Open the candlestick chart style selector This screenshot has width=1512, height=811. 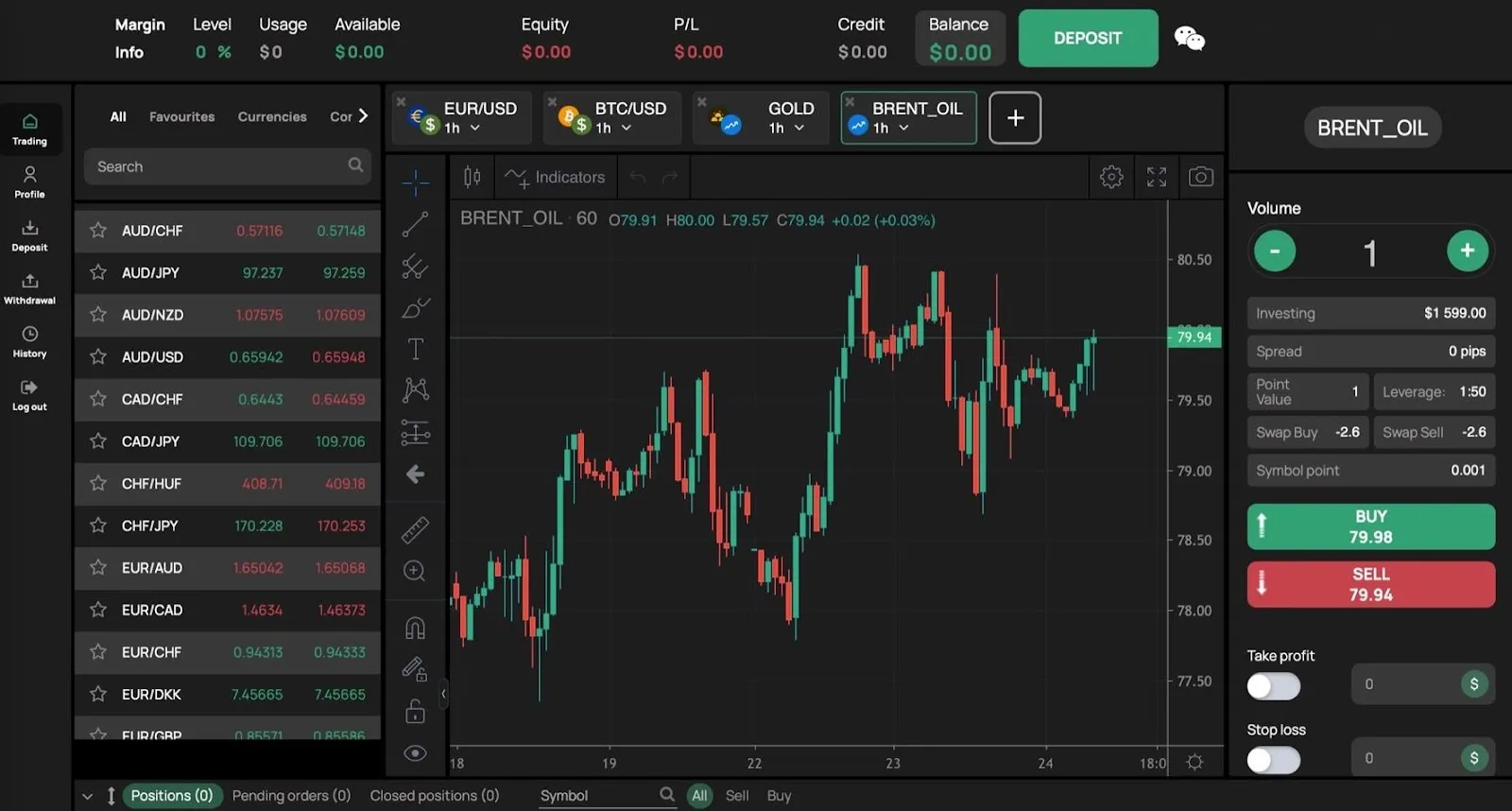(x=472, y=177)
